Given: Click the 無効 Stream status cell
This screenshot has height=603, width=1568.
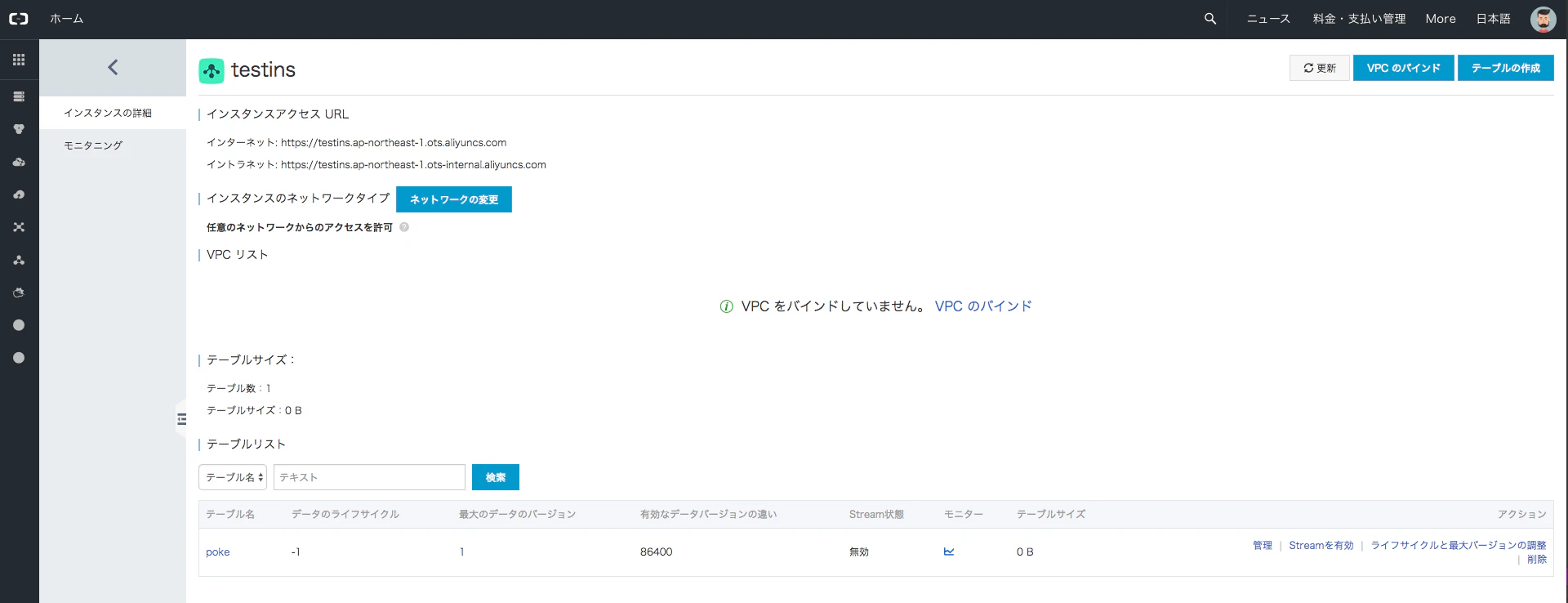Looking at the screenshot, I should pos(859,552).
